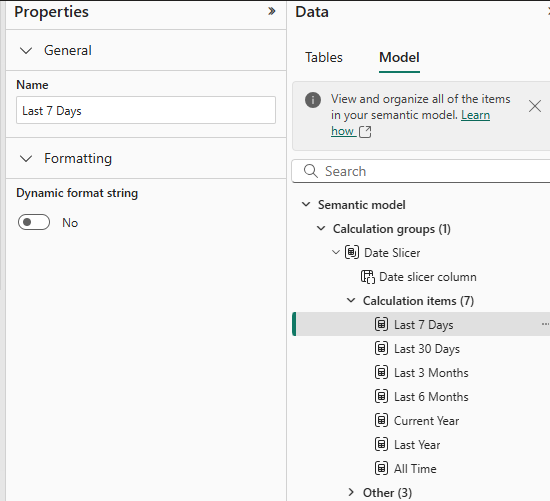Collapse the Semantic model node
The image size is (550, 501).
click(x=306, y=204)
